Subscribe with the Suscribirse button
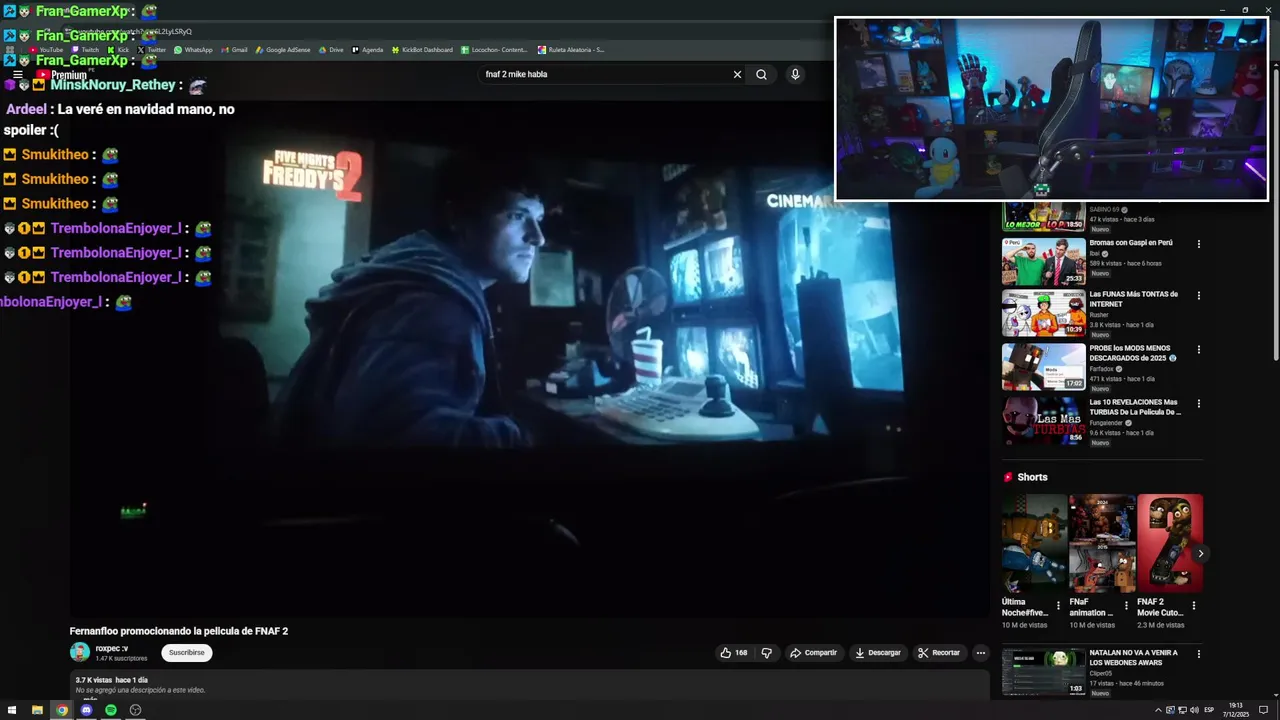Image resolution: width=1280 pixels, height=720 pixels. click(x=186, y=653)
